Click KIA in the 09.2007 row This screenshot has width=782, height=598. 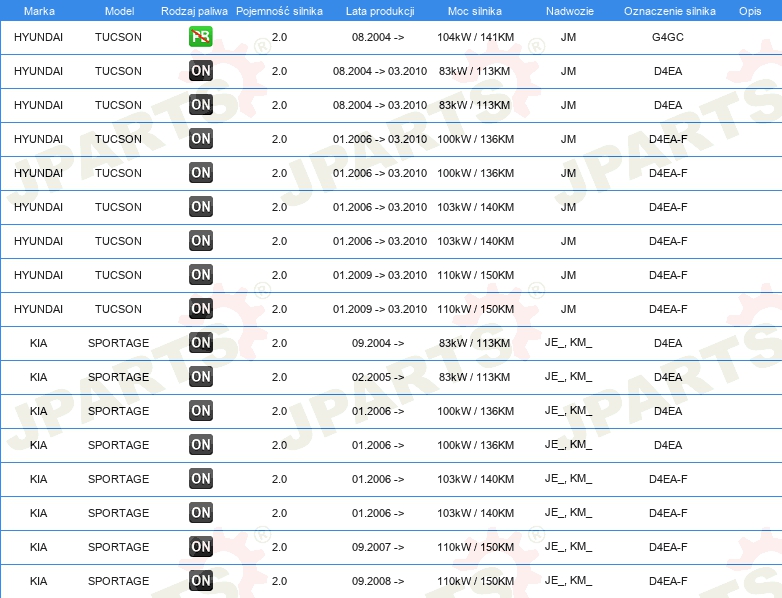[38, 547]
